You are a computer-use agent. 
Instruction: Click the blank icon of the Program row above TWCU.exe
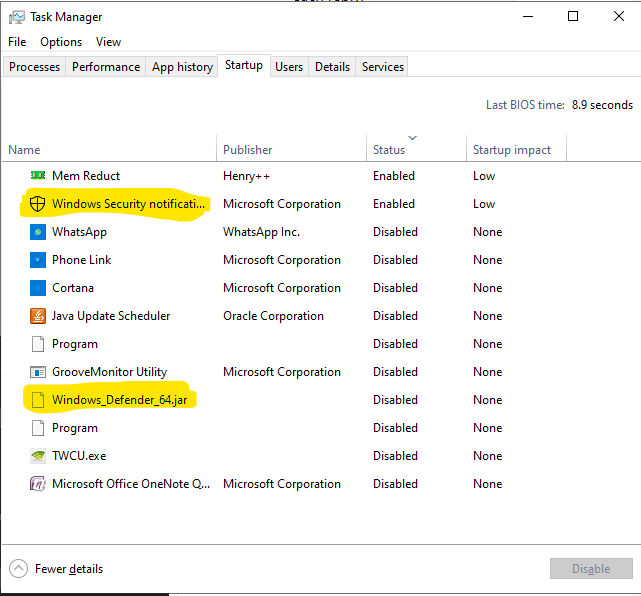click(x=38, y=428)
